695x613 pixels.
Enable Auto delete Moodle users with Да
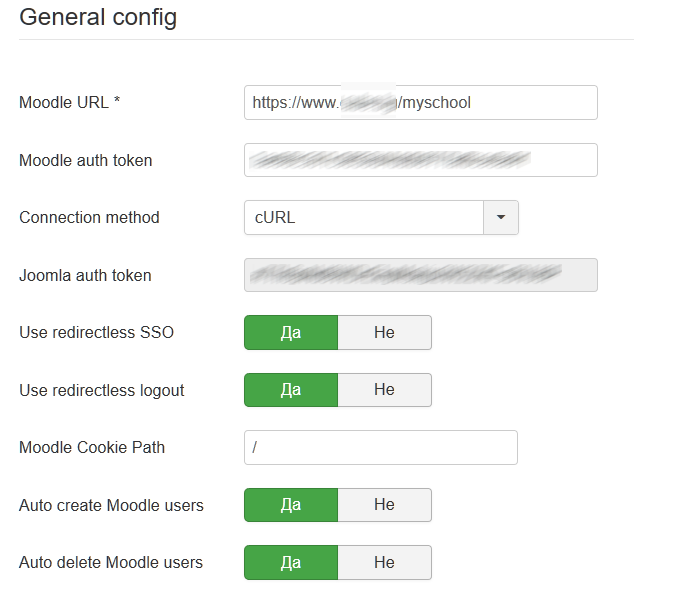[291, 562]
